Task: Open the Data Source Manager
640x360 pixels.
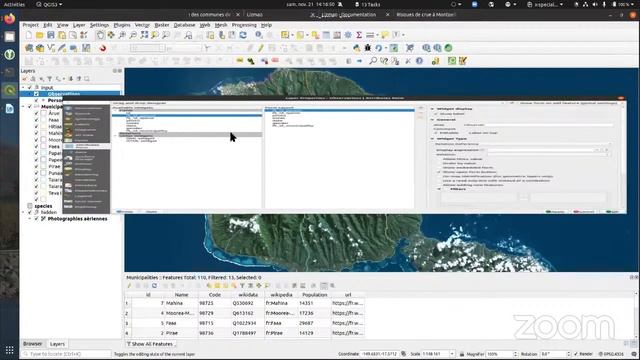Action: [29, 48]
